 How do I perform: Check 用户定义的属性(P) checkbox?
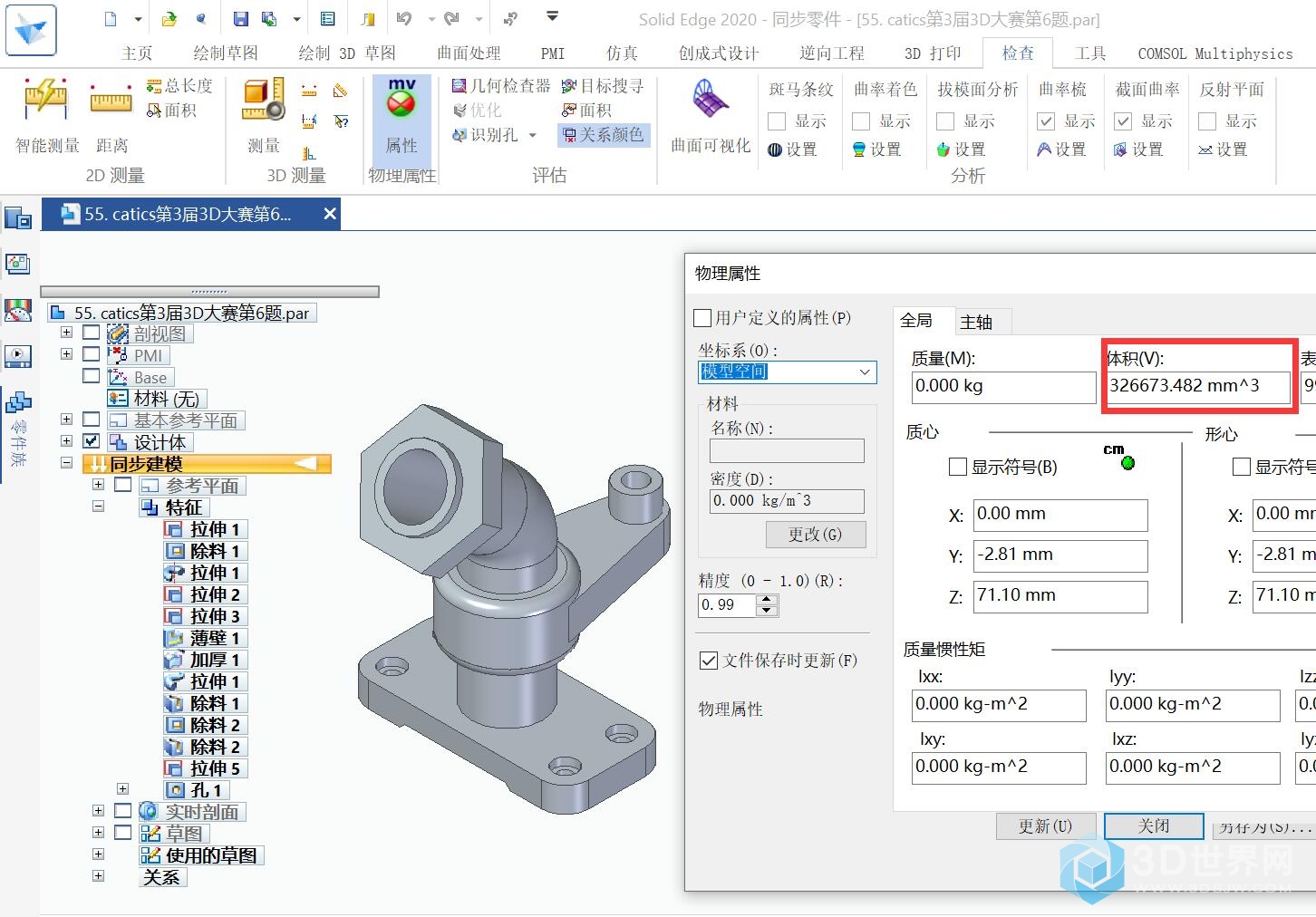point(702,318)
